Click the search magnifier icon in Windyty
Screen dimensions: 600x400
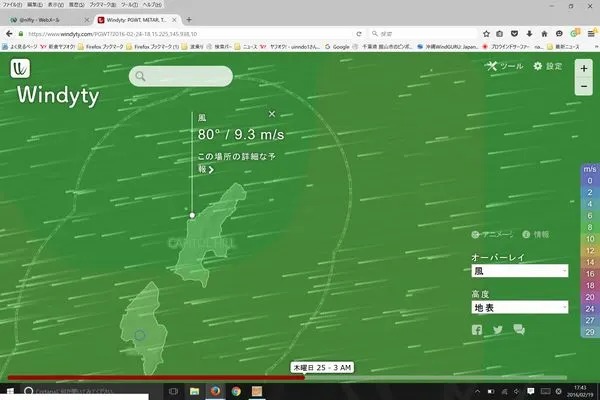point(140,76)
